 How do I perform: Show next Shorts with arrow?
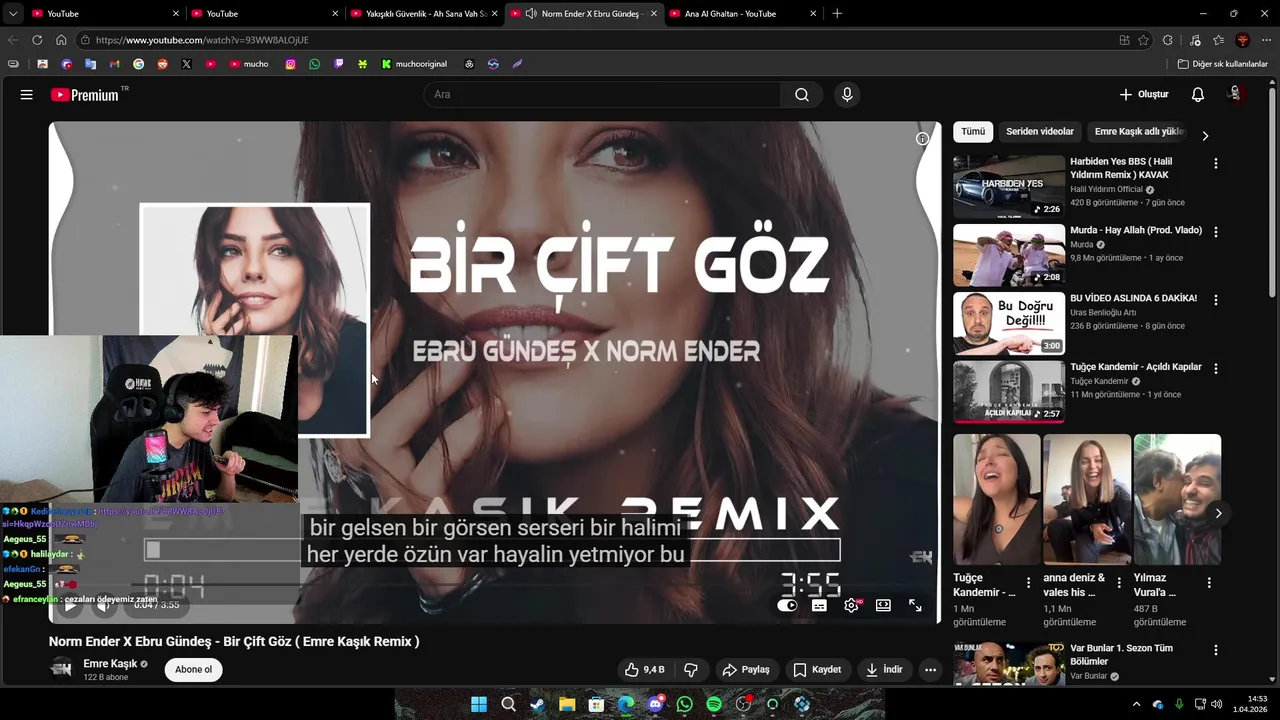pyautogui.click(x=1218, y=513)
